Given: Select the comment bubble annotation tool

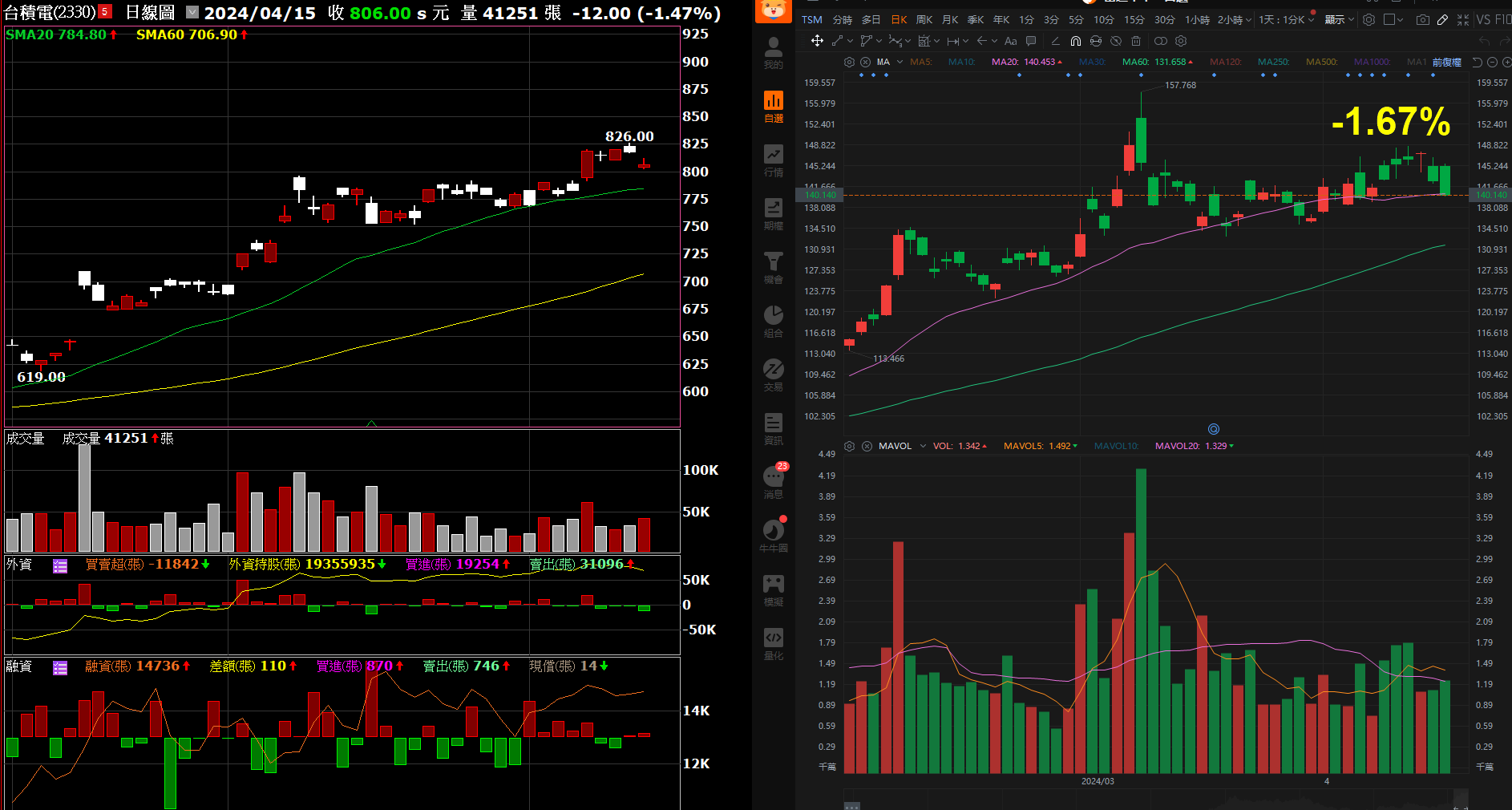Looking at the screenshot, I should point(1031,41).
